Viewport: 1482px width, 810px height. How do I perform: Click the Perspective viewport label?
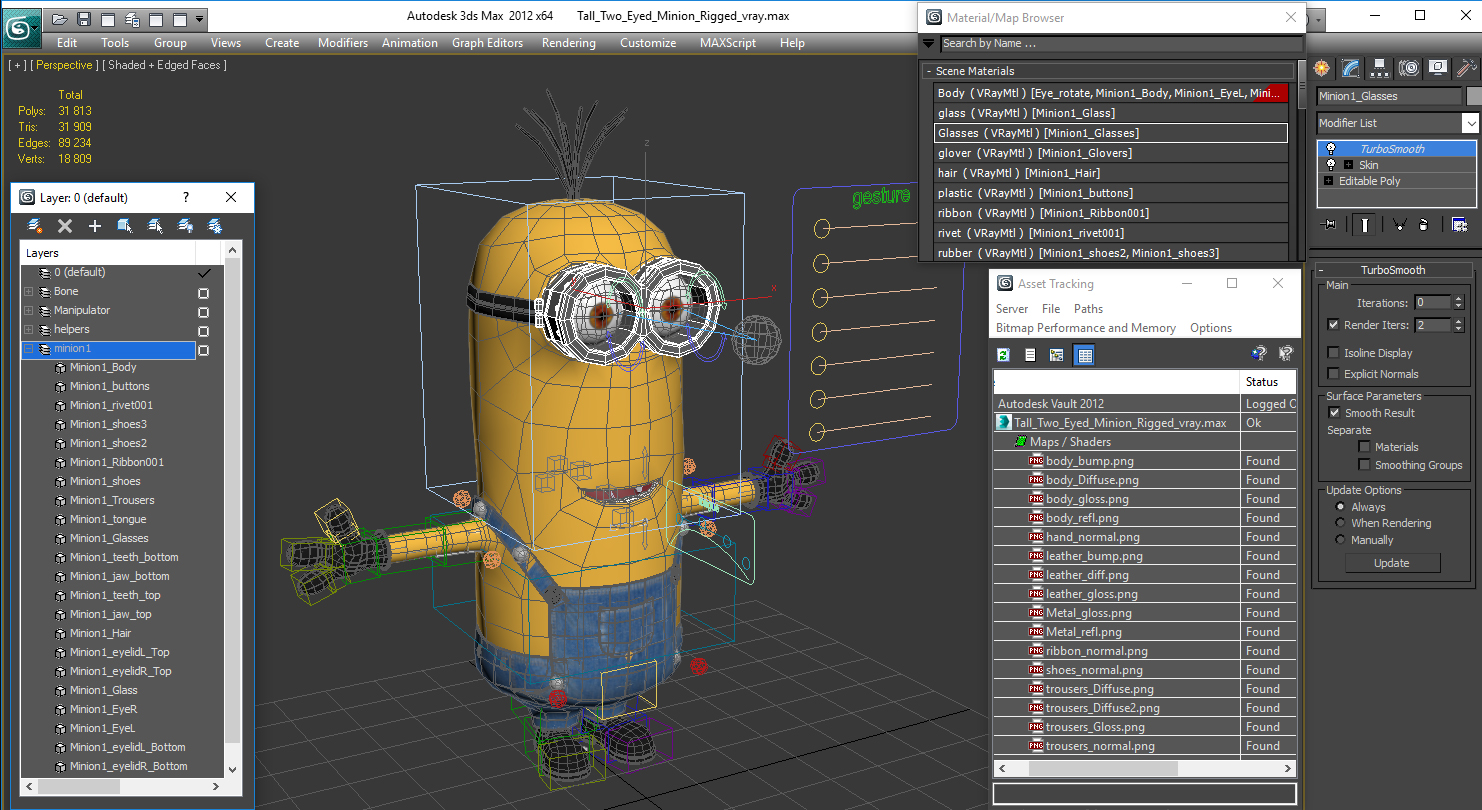65,65
